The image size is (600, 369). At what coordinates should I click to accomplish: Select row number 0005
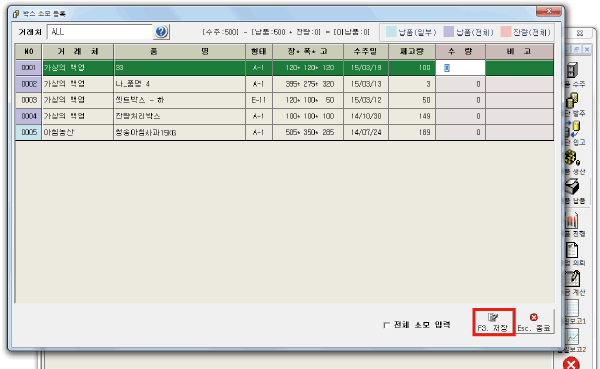[x=29, y=132]
